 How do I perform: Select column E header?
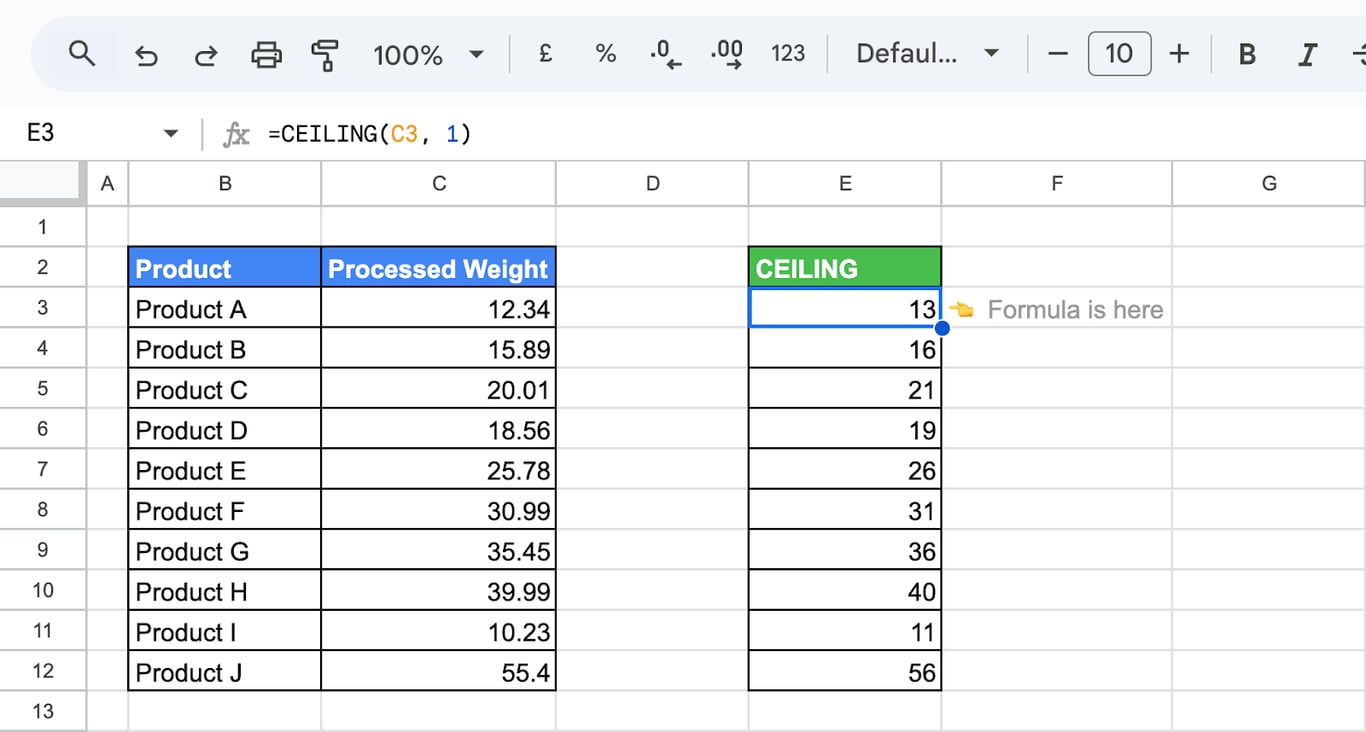[845, 184]
